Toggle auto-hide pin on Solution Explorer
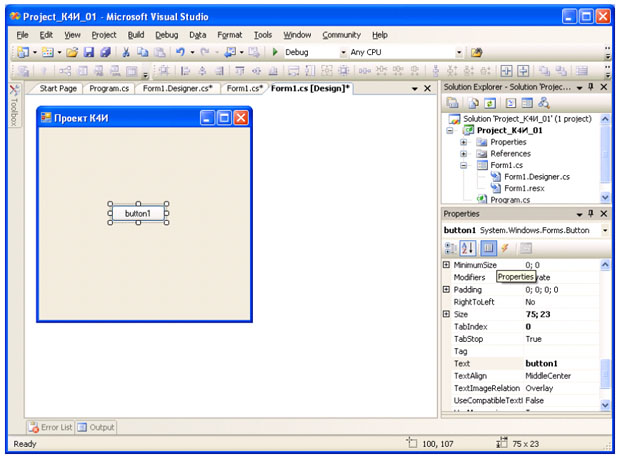Screen dimensions: 620x459 pos(591,87)
